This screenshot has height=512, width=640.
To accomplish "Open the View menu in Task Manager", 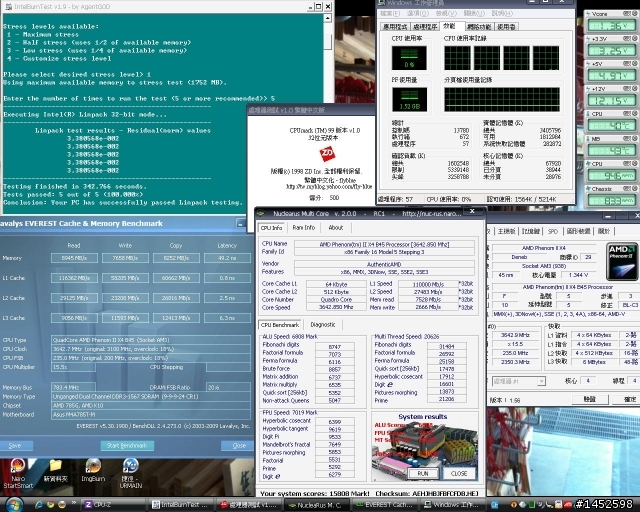I will click(445, 13).
